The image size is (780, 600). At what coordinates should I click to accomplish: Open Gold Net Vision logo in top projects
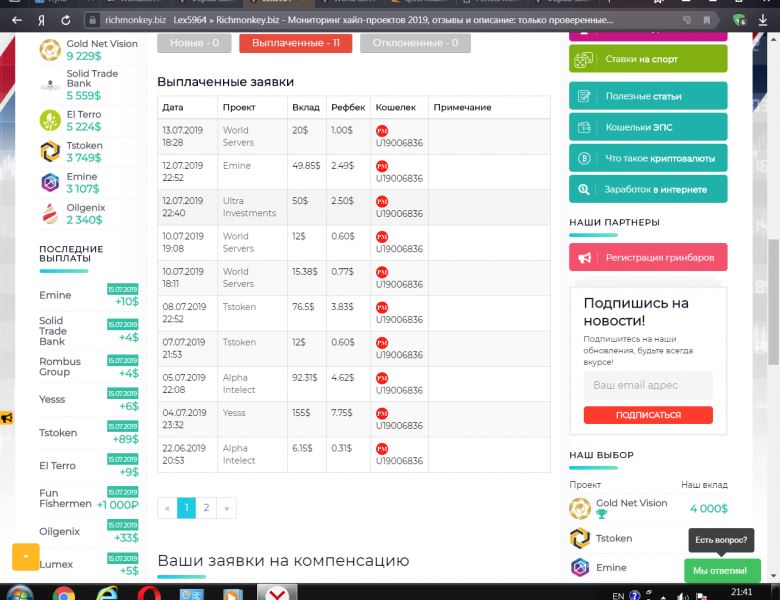pyautogui.click(x=50, y=50)
